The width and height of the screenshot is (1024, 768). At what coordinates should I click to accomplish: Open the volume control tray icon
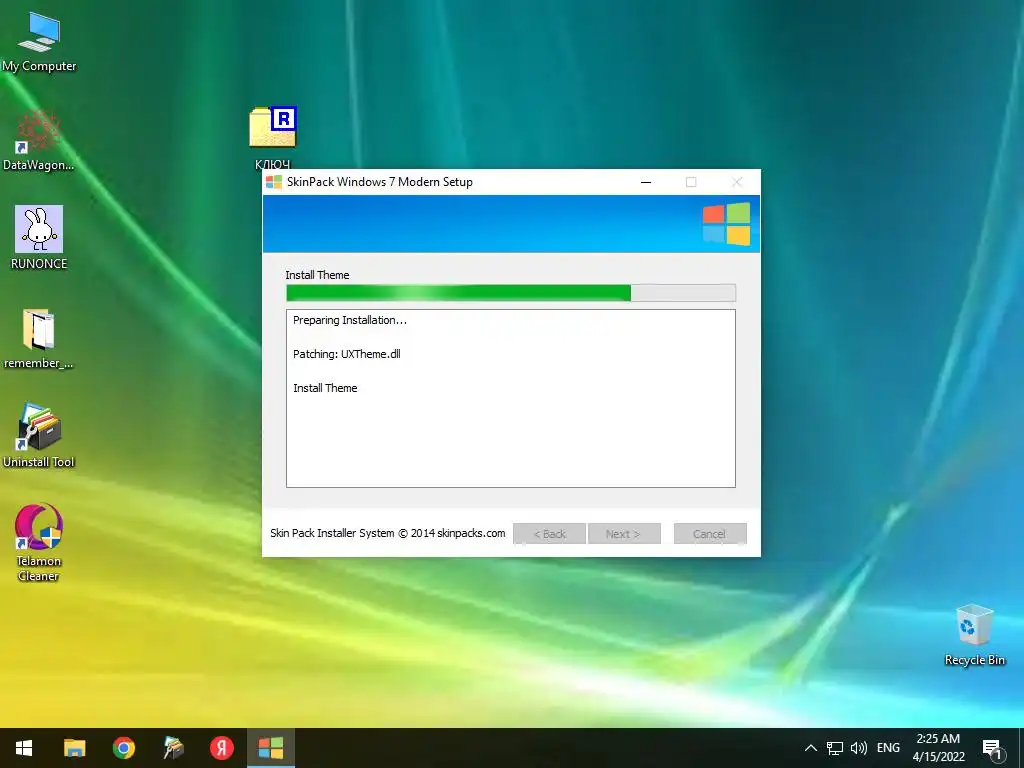pyautogui.click(x=859, y=748)
